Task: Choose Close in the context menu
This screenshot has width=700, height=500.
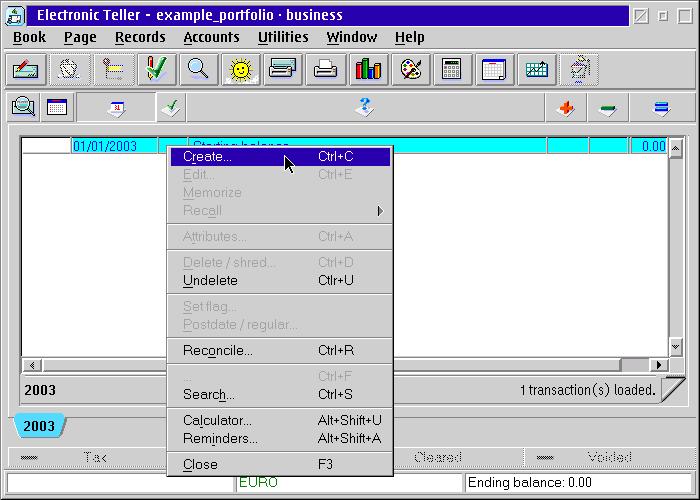Action: [x=280, y=464]
